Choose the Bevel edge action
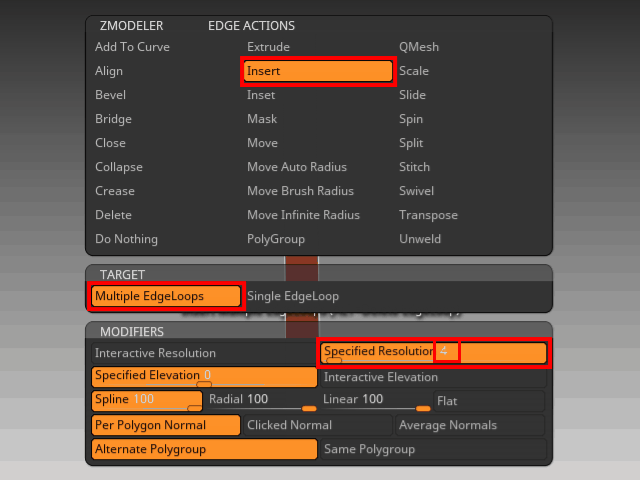 tap(110, 95)
